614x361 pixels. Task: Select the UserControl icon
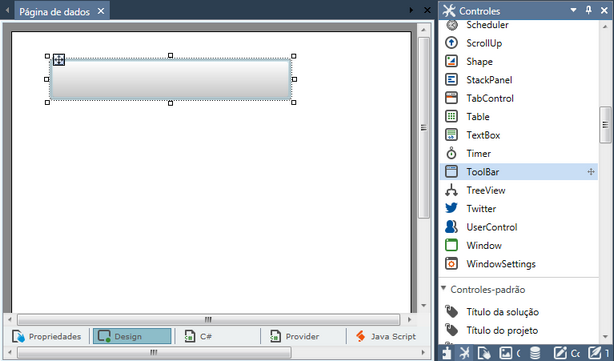(x=451, y=227)
